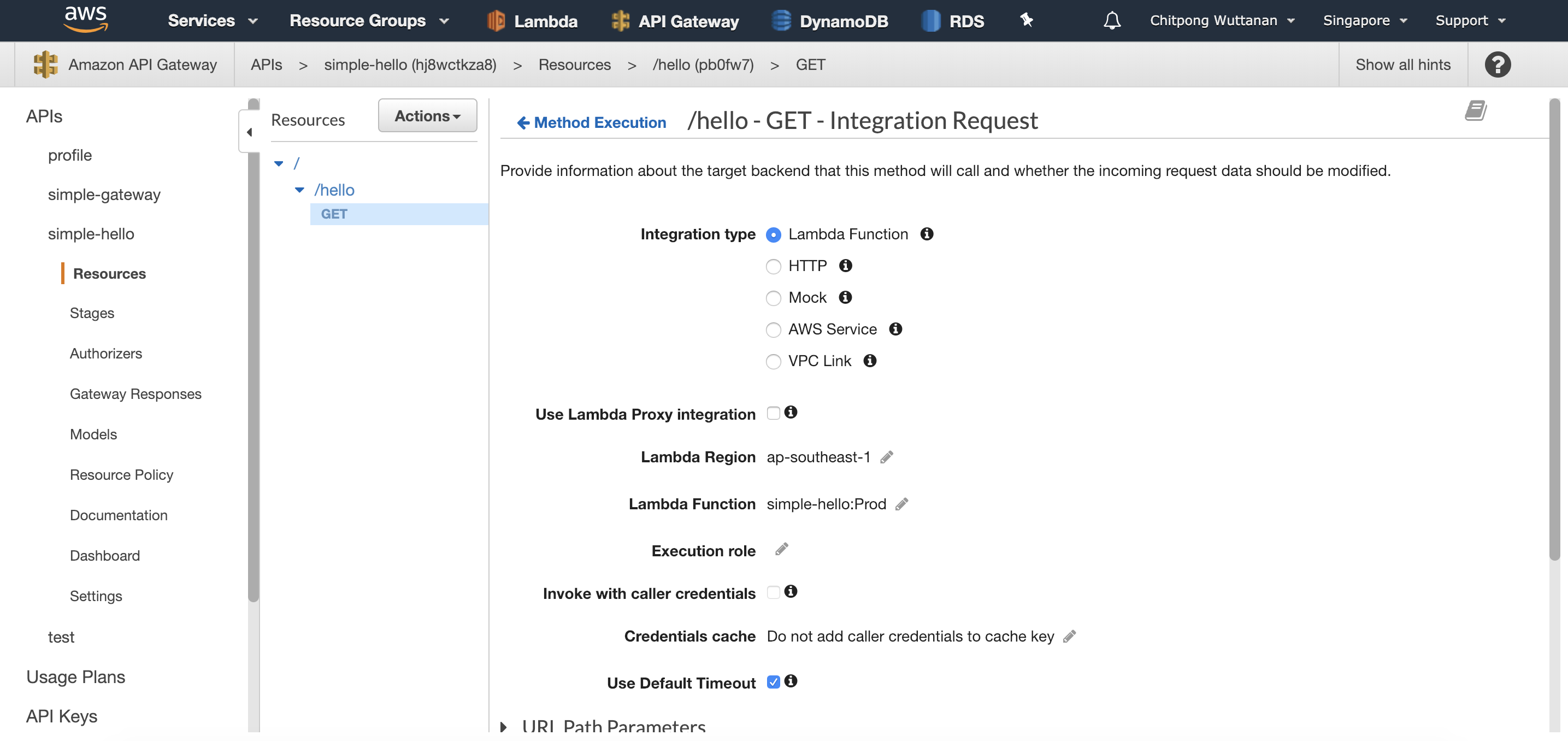Viewport: 1568px width, 741px height.
Task: Open the documentation book icon
Action: [x=1476, y=111]
